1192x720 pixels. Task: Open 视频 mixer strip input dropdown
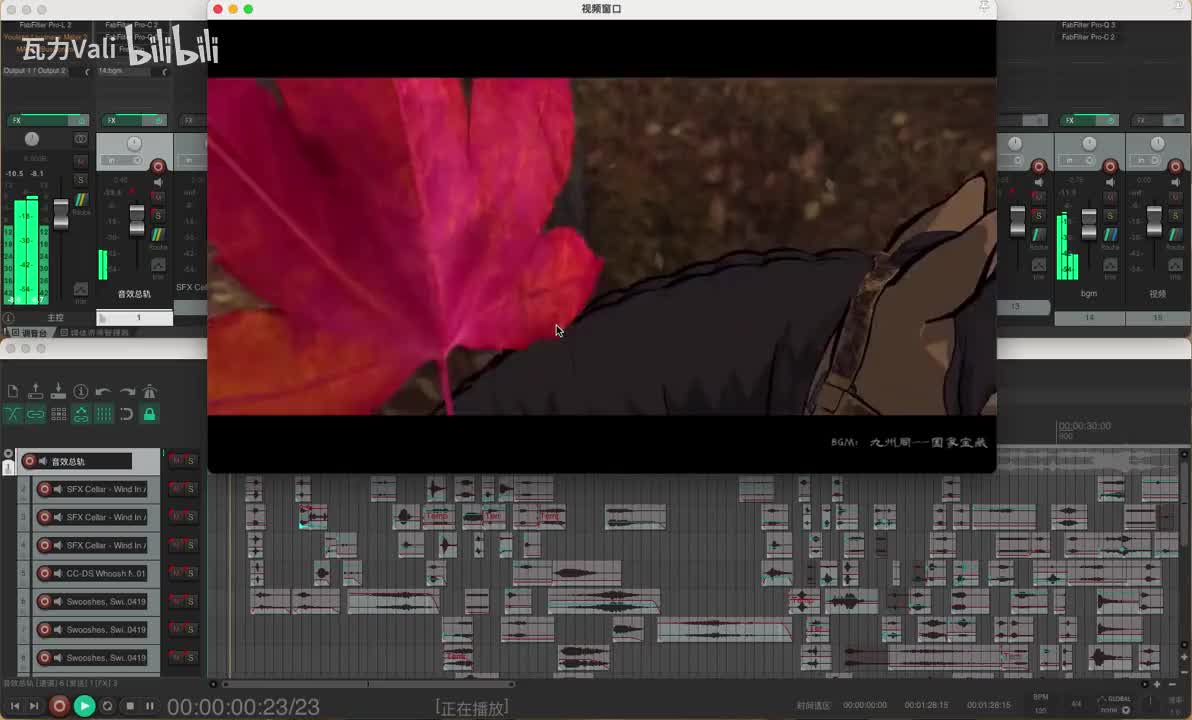(1147, 160)
